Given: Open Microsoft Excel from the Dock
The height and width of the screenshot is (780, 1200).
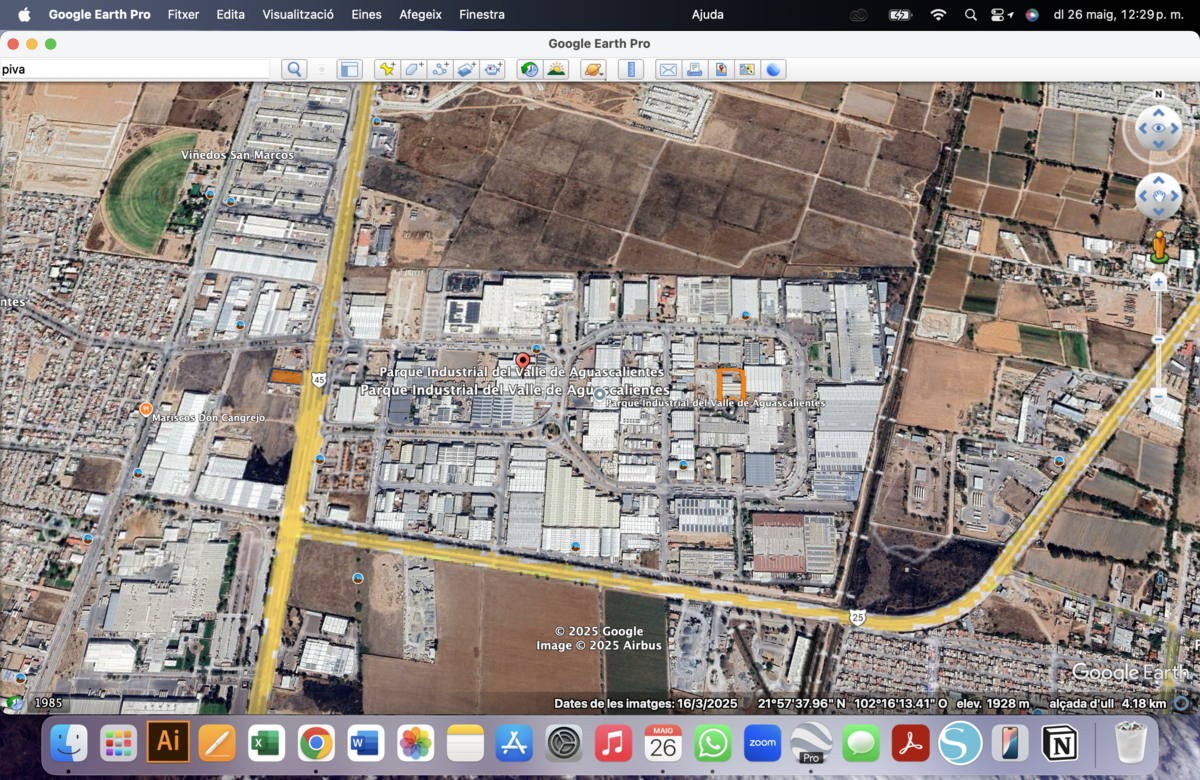Looking at the screenshot, I should point(266,743).
